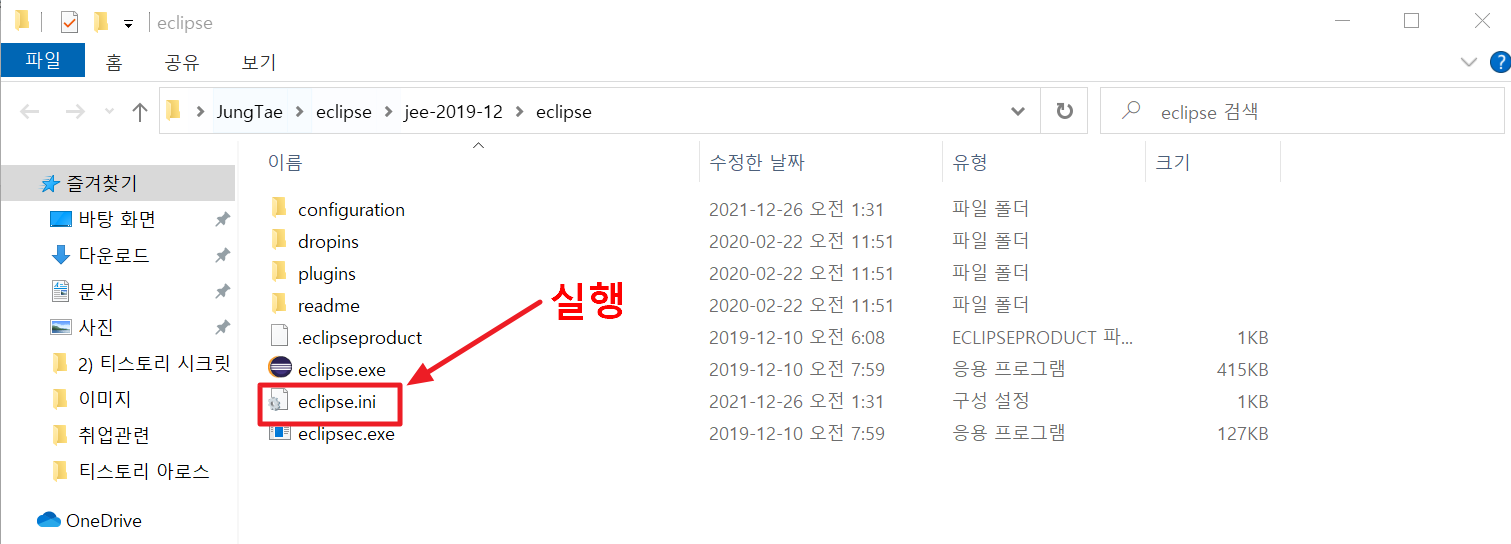The height and width of the screenshot is (544, 1511).
Task: Switch to the 보기 ribbon tab
Action: pos(258,62)
